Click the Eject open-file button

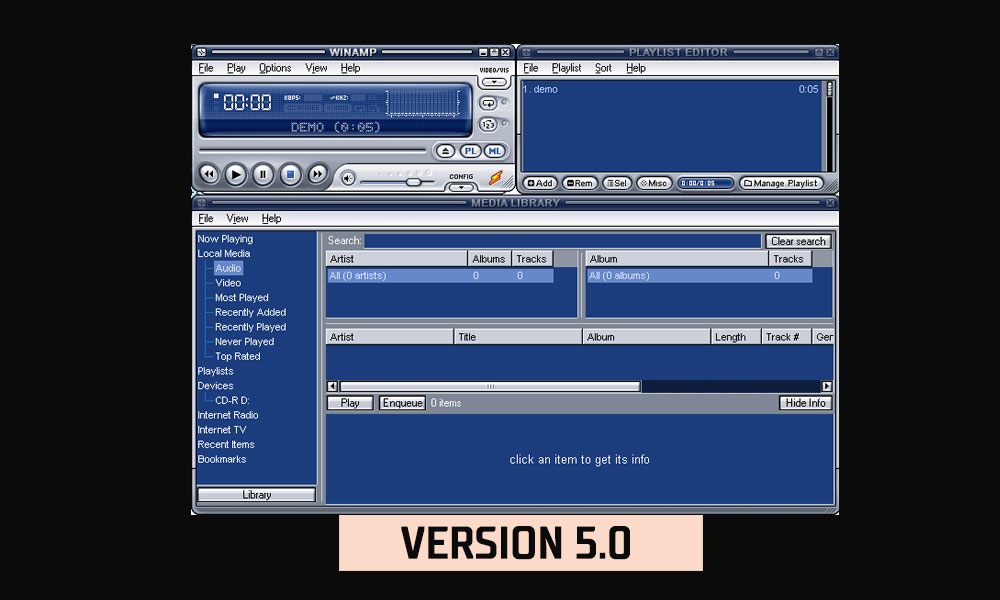coord(445,151)
